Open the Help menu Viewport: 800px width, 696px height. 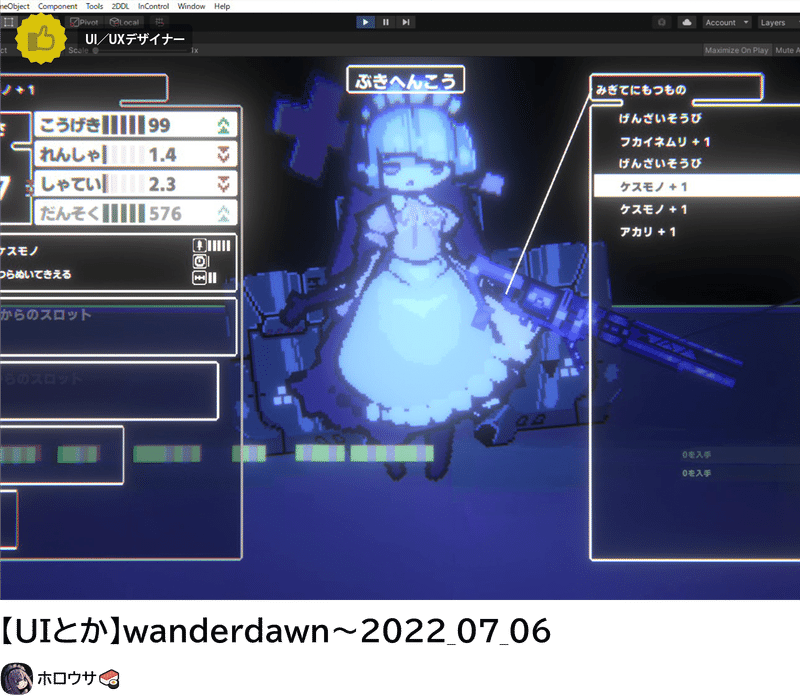[222, 6]
